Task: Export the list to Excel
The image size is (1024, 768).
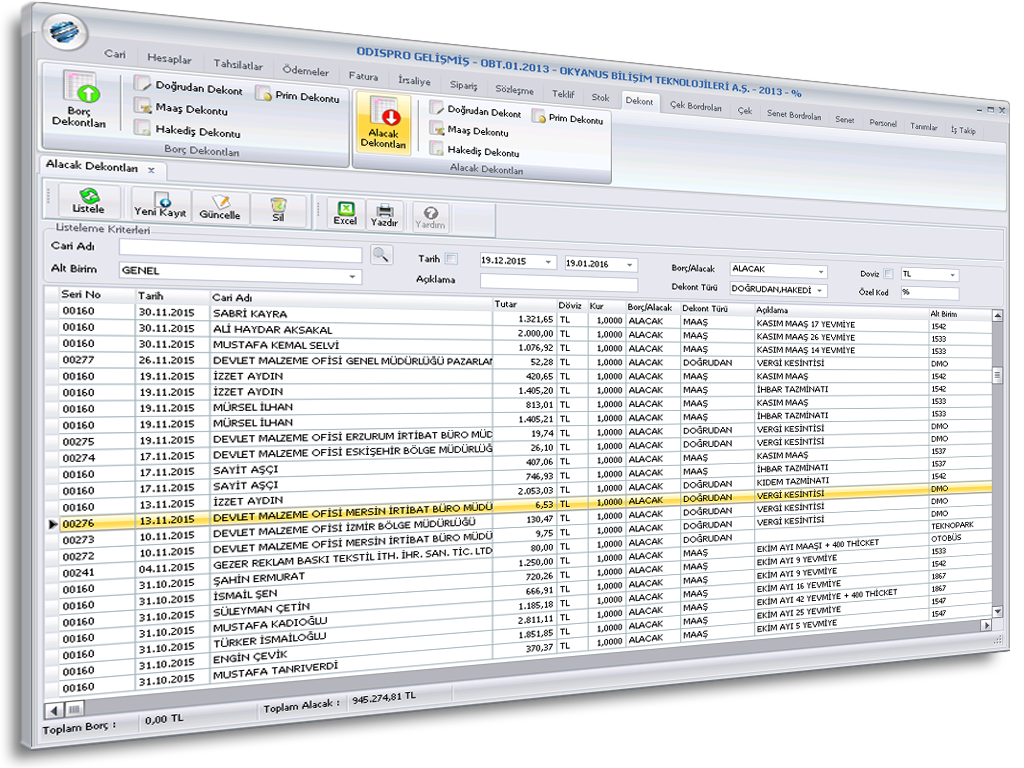Action: [x=345, y=213]
